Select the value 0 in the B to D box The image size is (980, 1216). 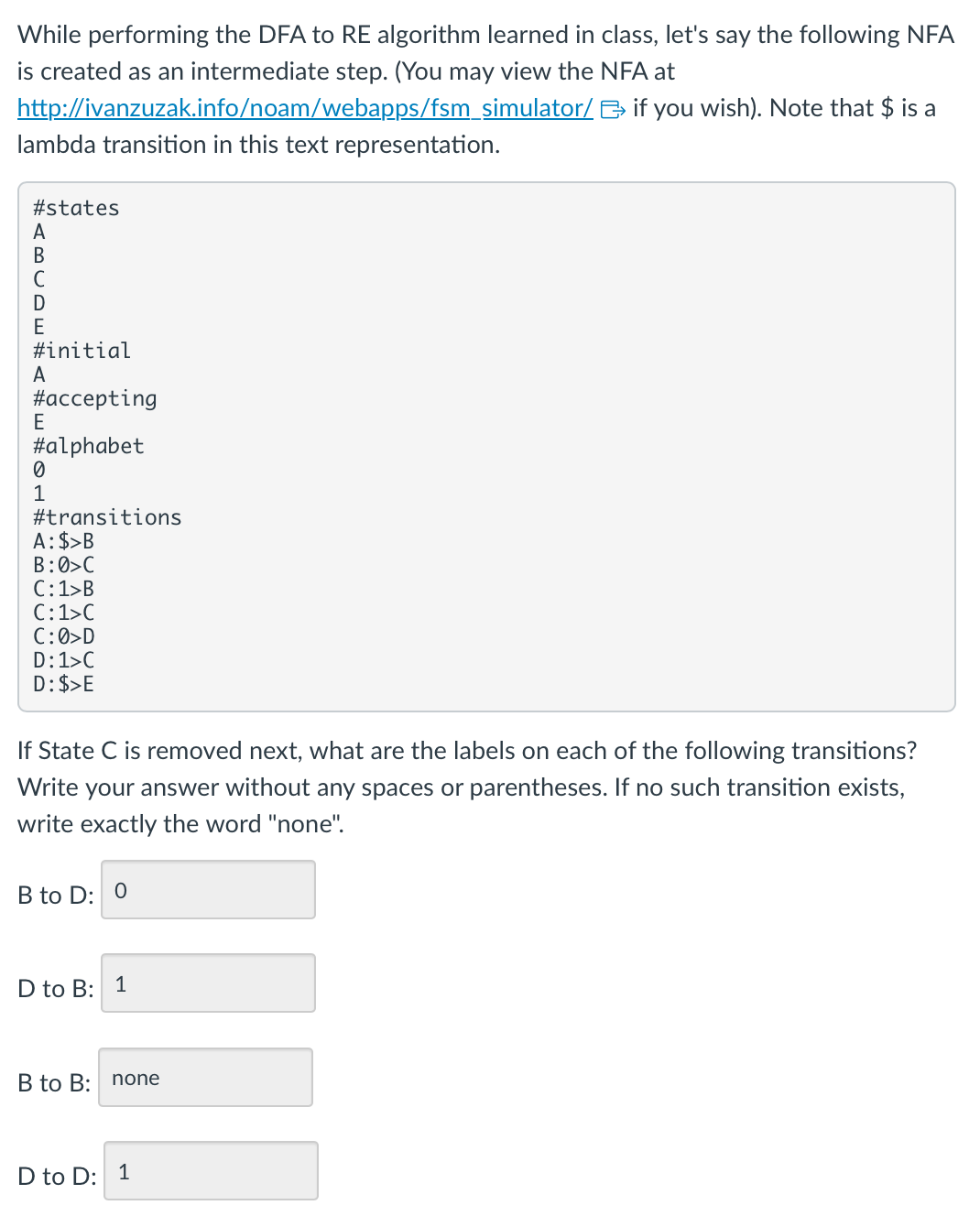pos(123,889)
